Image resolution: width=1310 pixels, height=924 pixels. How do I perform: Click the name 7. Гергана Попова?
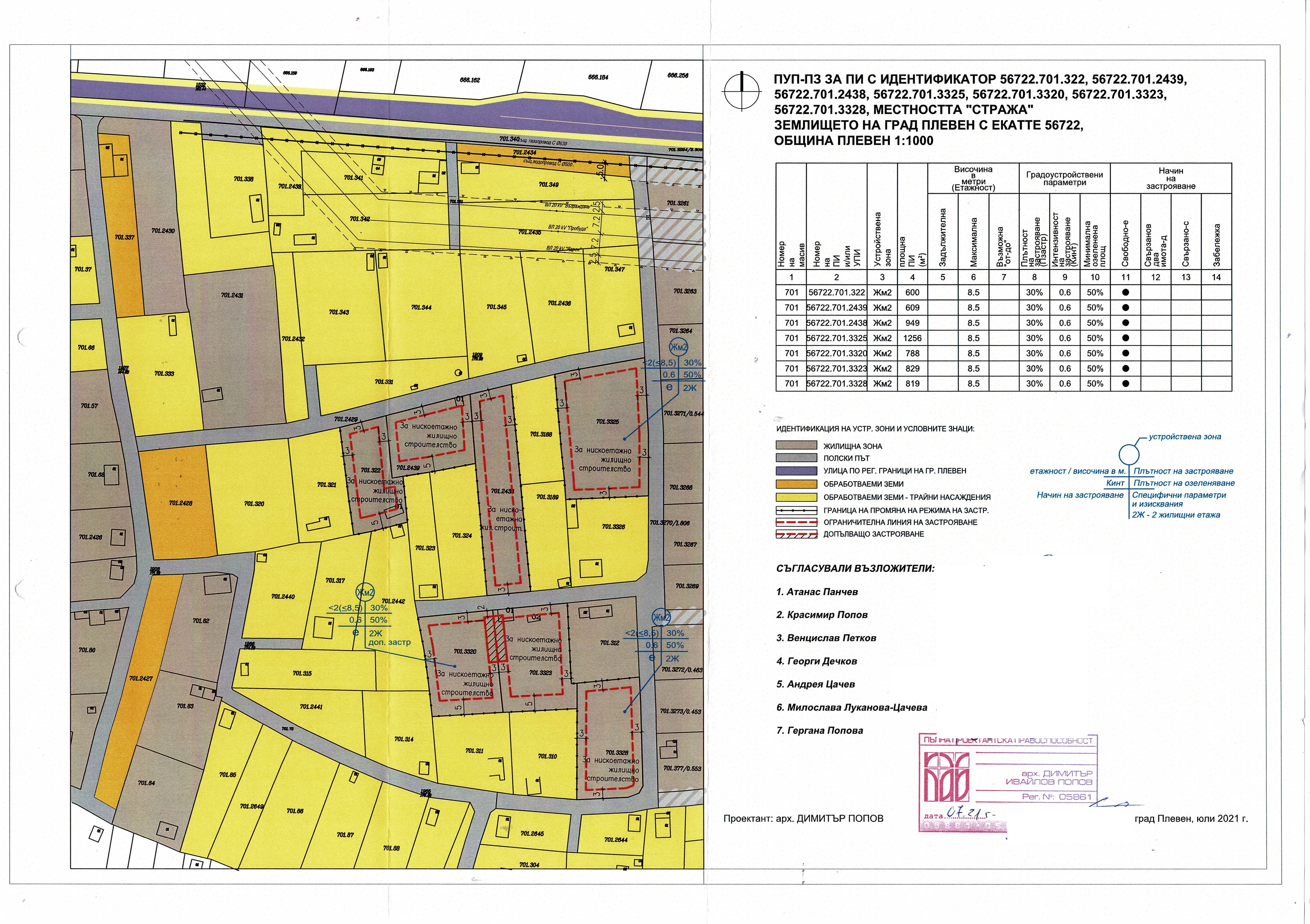point(819,731)
